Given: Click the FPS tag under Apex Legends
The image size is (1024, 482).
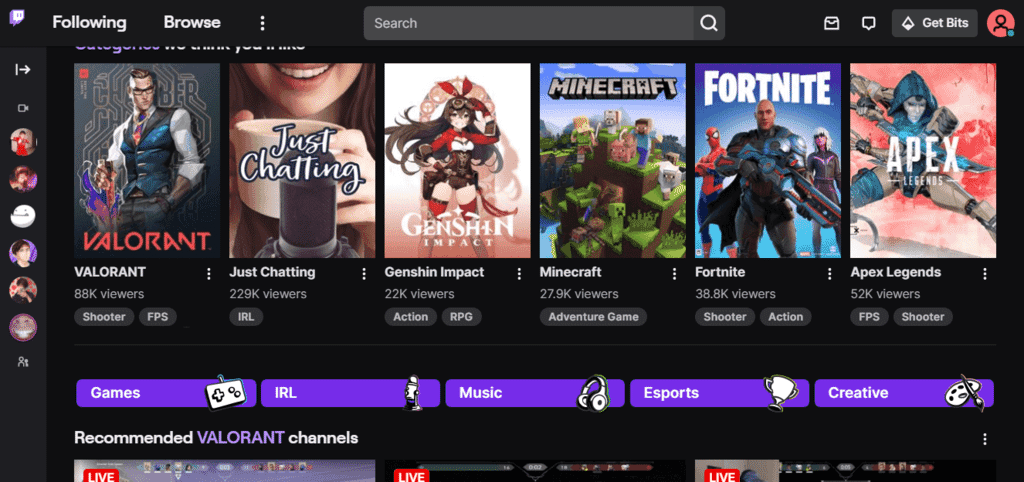Looking at the screenshot, I should point(869,317).
